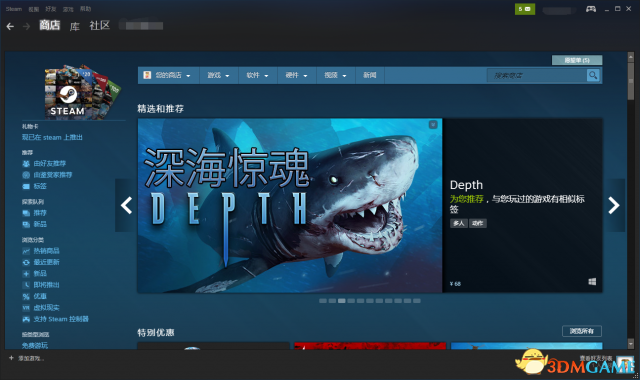This screenshot has height=380, width=640.
Task: Open 热销商品 top sellers link
Action: 47,251
